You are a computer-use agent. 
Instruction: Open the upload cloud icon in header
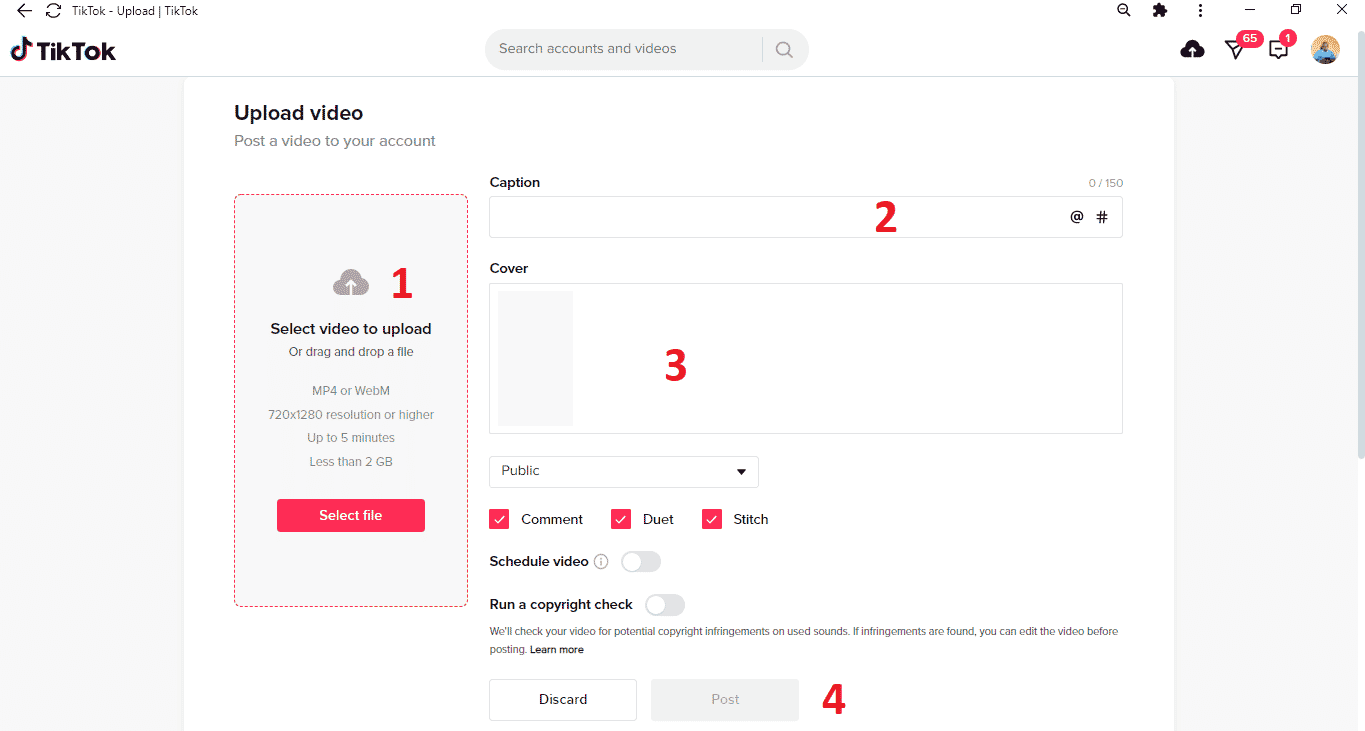click(x=1192, y=49)
